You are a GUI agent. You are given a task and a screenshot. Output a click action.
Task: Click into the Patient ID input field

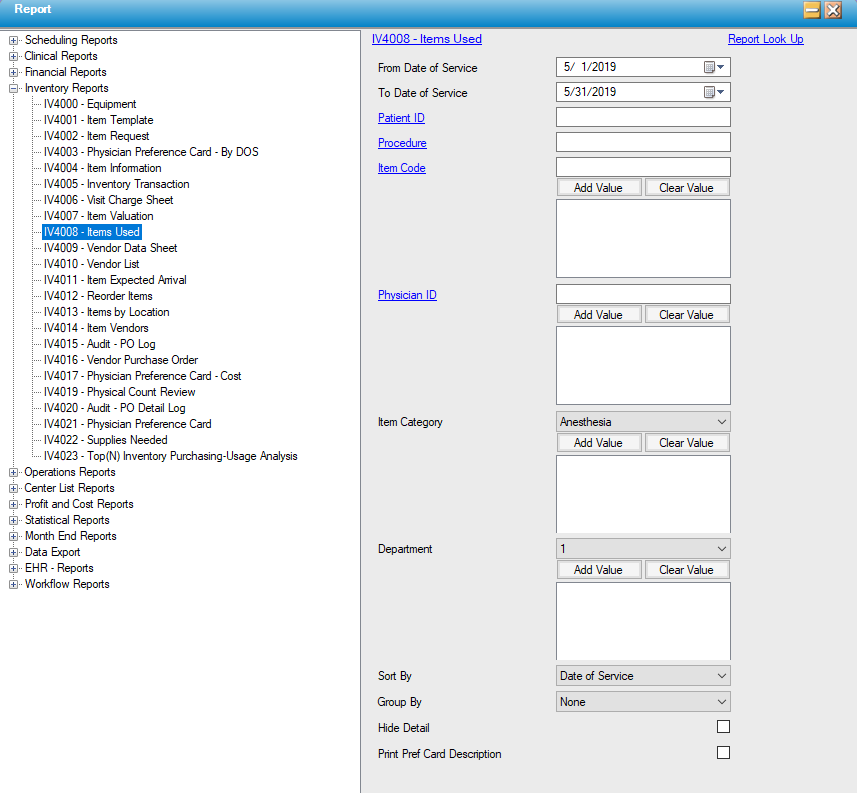[x=642, y=118]
